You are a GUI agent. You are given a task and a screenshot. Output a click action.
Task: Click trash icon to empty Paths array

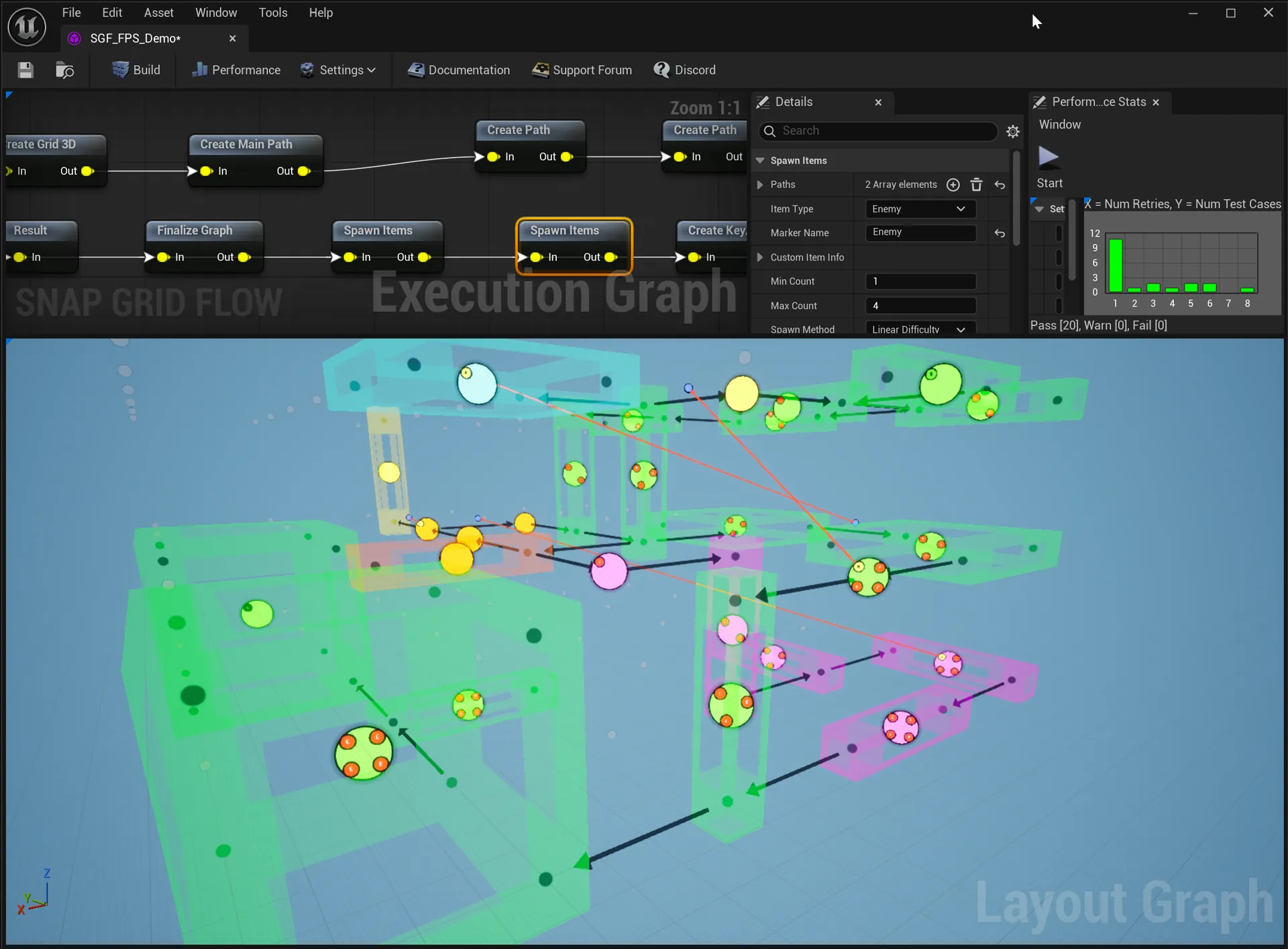pos(977,184)
